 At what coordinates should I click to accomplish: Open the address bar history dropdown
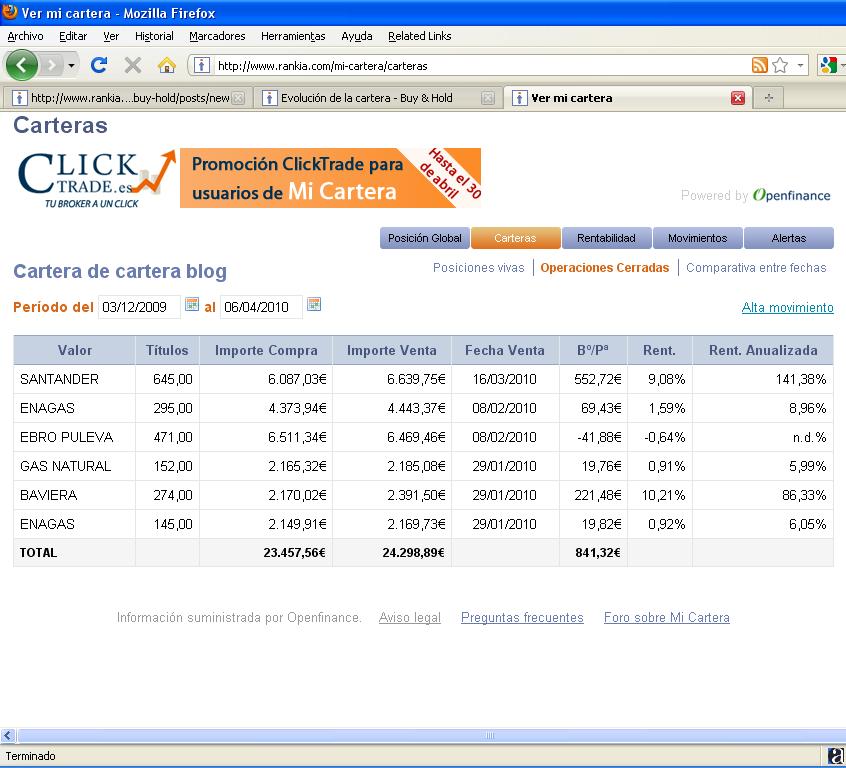click(x=800, y=65)
